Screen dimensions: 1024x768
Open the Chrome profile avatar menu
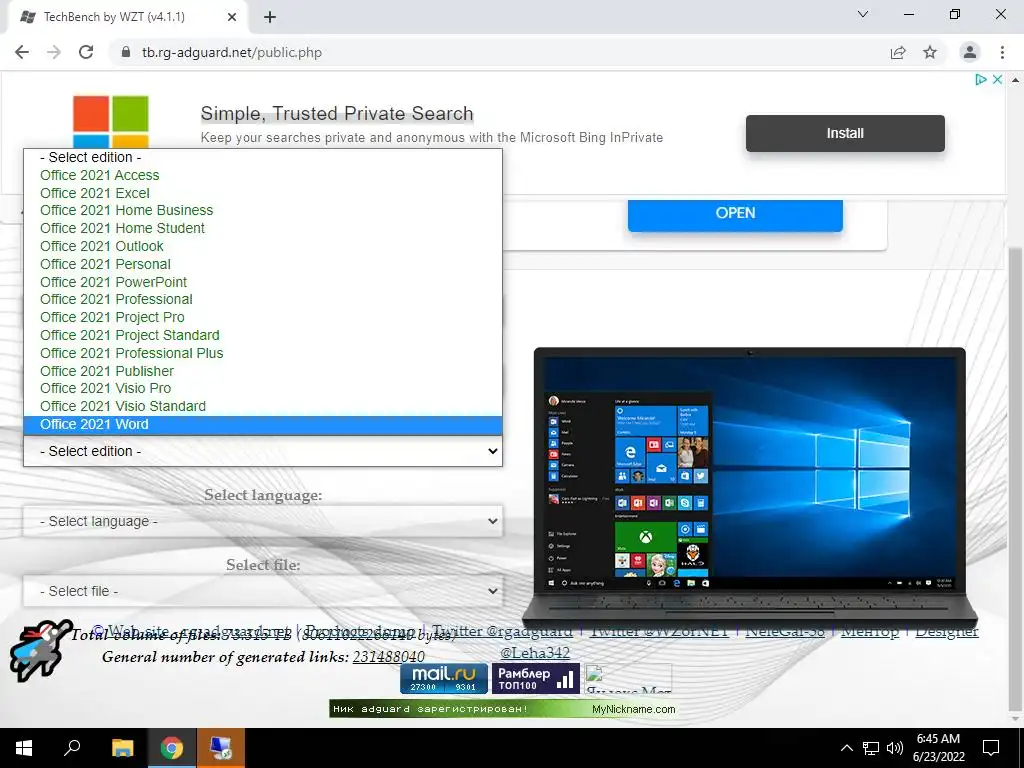click(970, 52)
